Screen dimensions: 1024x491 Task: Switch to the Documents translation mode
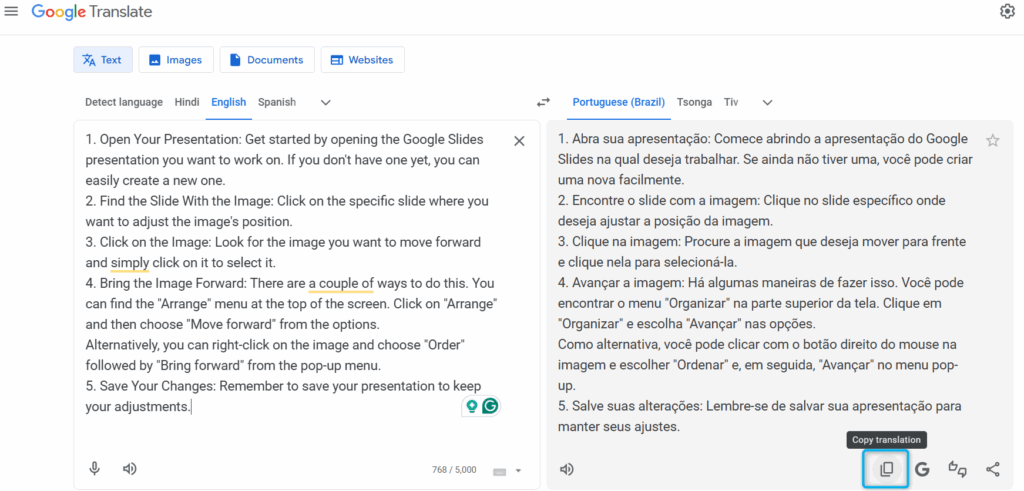coord(266,60)
